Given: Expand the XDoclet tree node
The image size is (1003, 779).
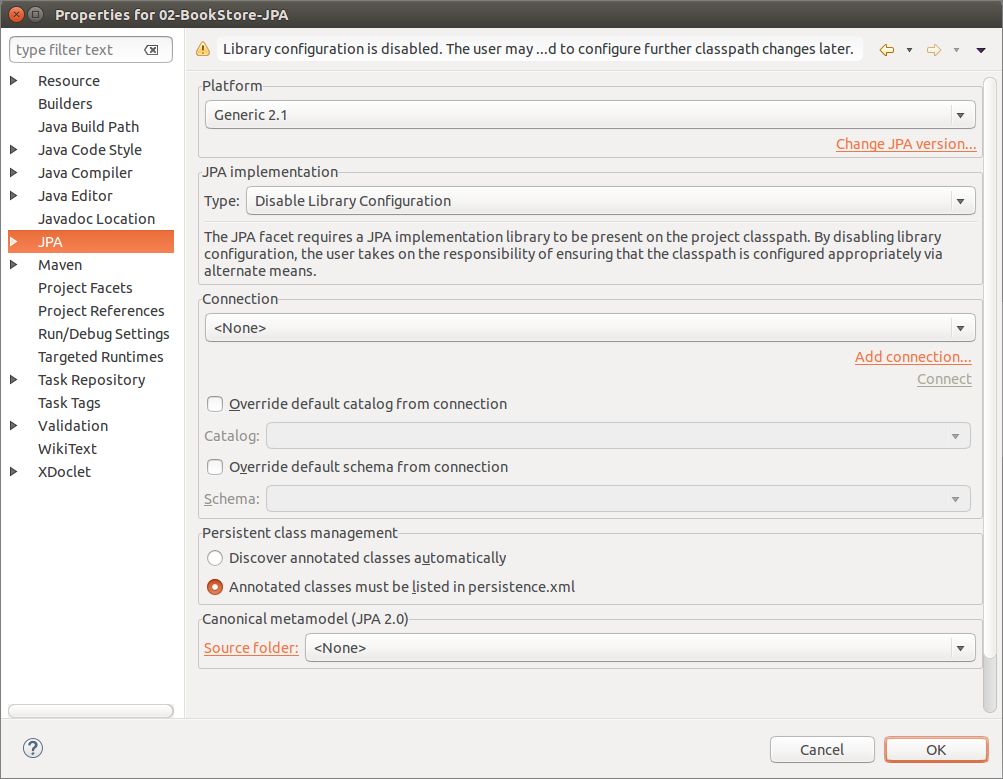Looking at the screenshot, I should tap(13, 472).
